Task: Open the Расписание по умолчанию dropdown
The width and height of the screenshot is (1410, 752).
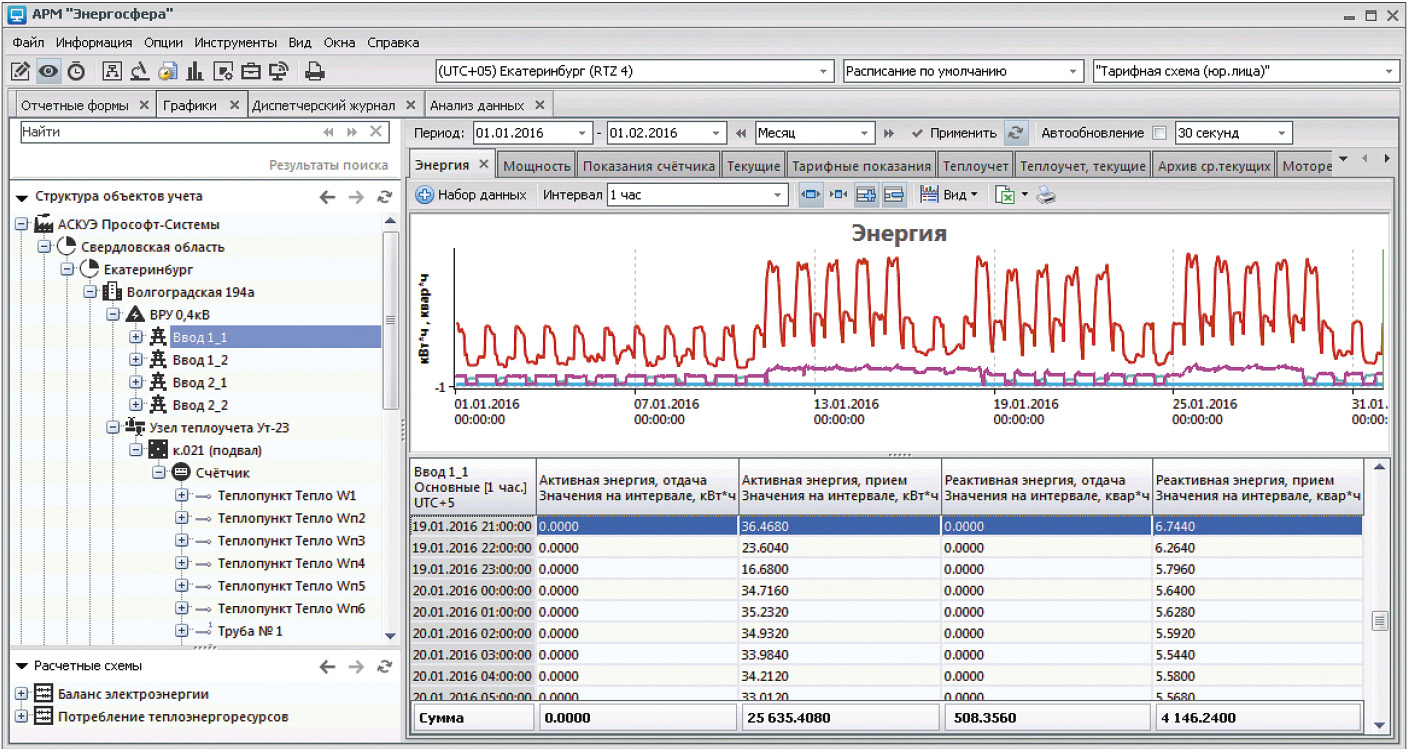Action: 1074,72
